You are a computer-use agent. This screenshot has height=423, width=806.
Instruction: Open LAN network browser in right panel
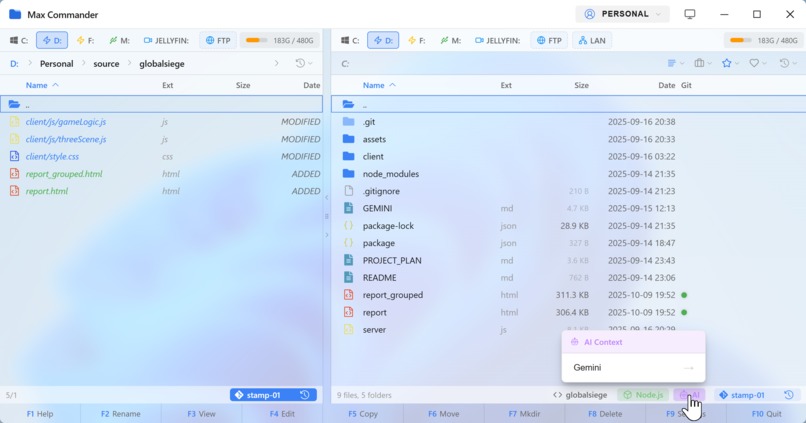(592, 41)
